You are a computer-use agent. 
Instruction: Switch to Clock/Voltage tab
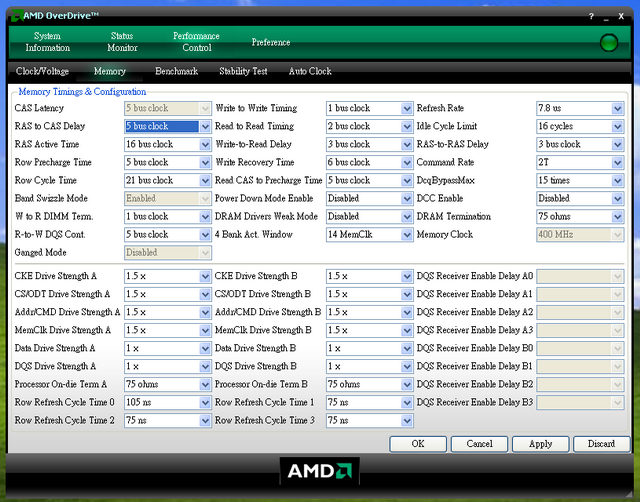(x=42, y=71)
